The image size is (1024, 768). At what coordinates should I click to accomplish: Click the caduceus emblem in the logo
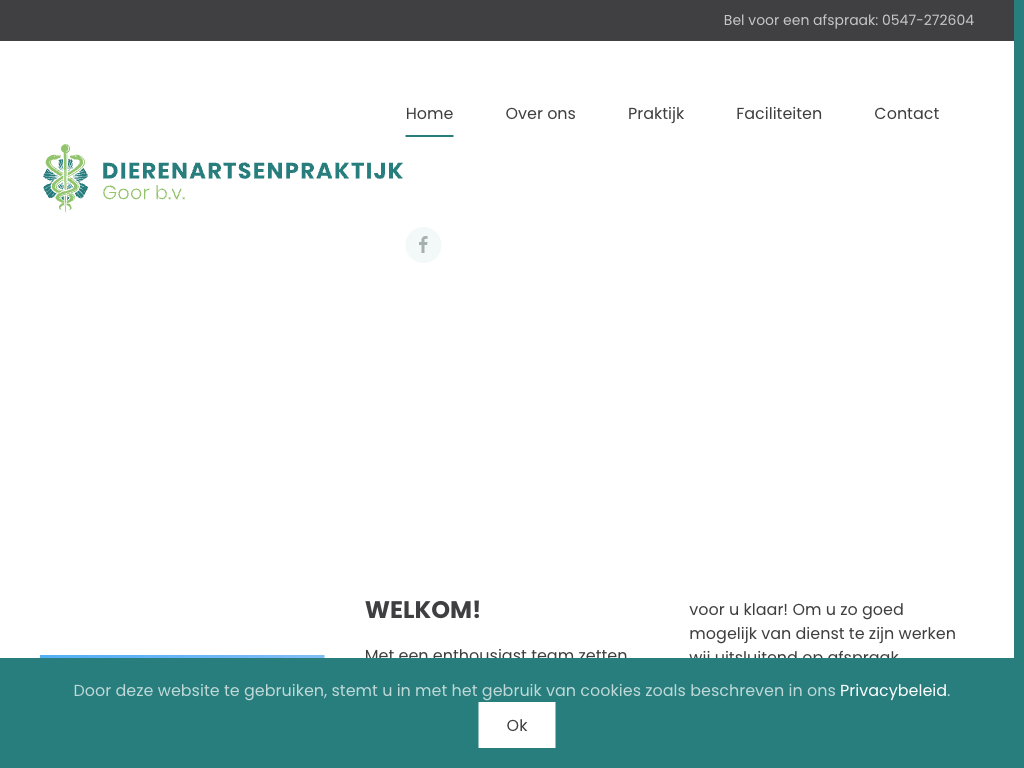65,178
